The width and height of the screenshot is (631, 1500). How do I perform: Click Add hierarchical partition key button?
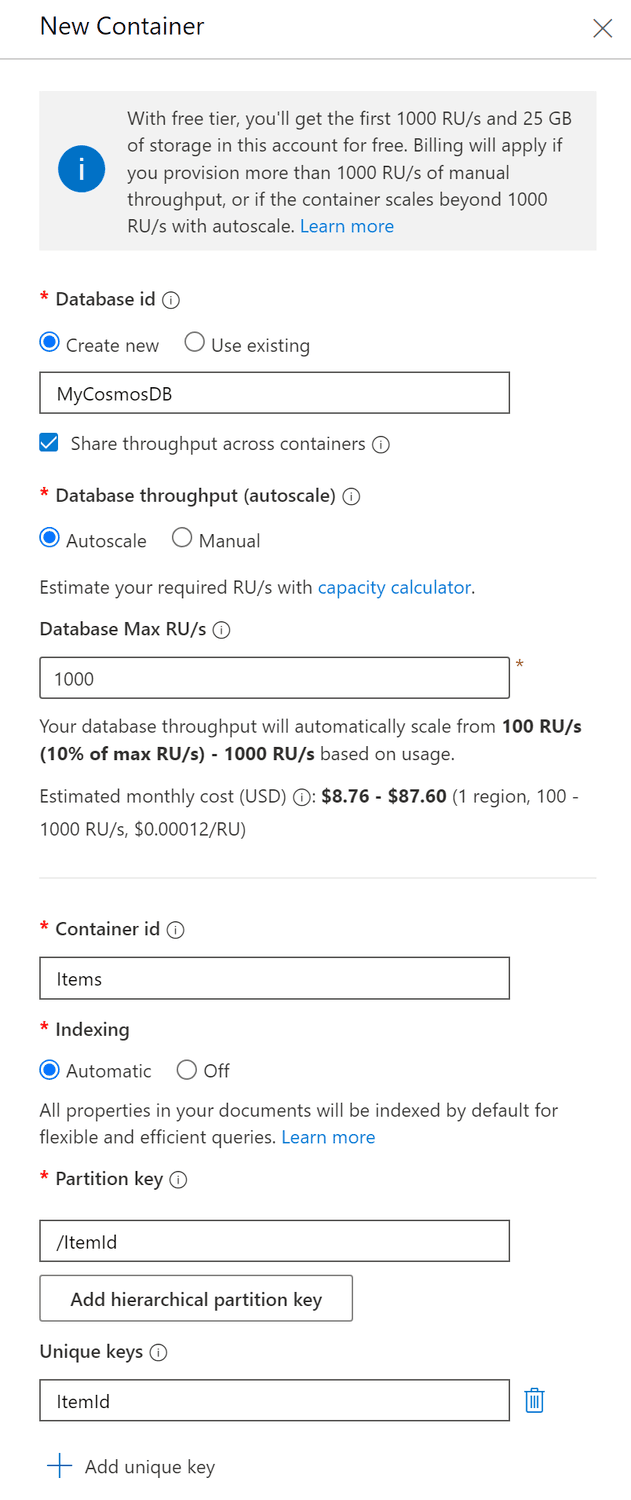pos(196,1299)
